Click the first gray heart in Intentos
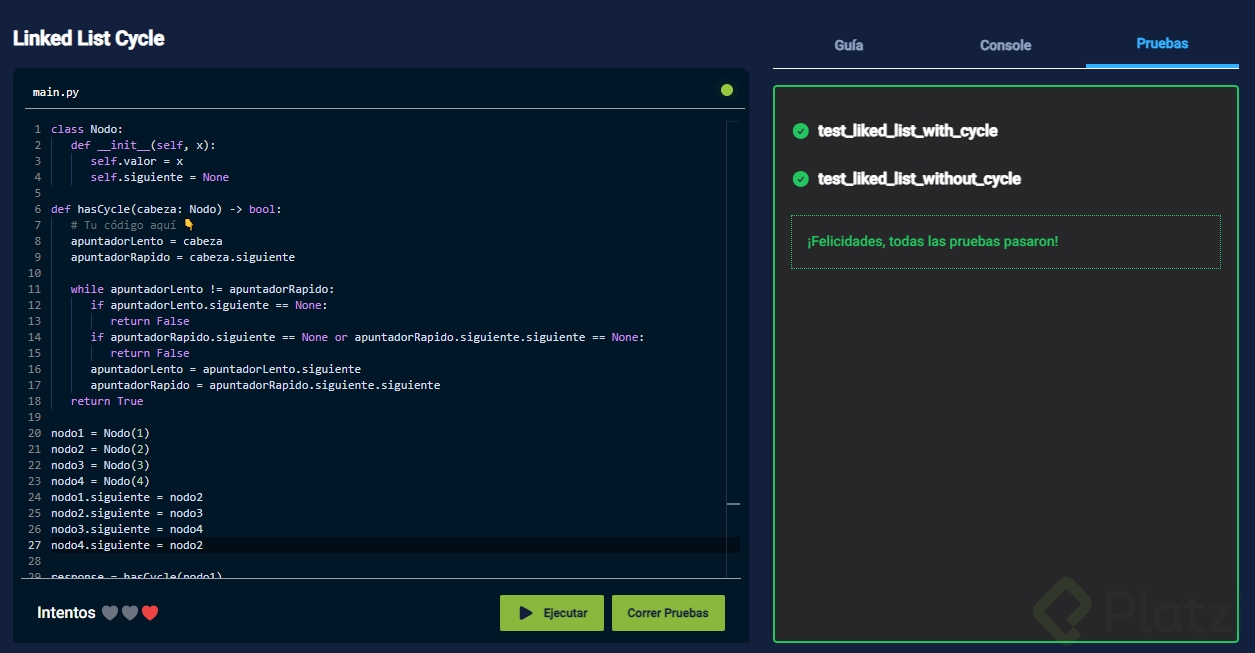Image resolution: width=1255 pixels, height=653 pixels. click(x=110, y=613)
